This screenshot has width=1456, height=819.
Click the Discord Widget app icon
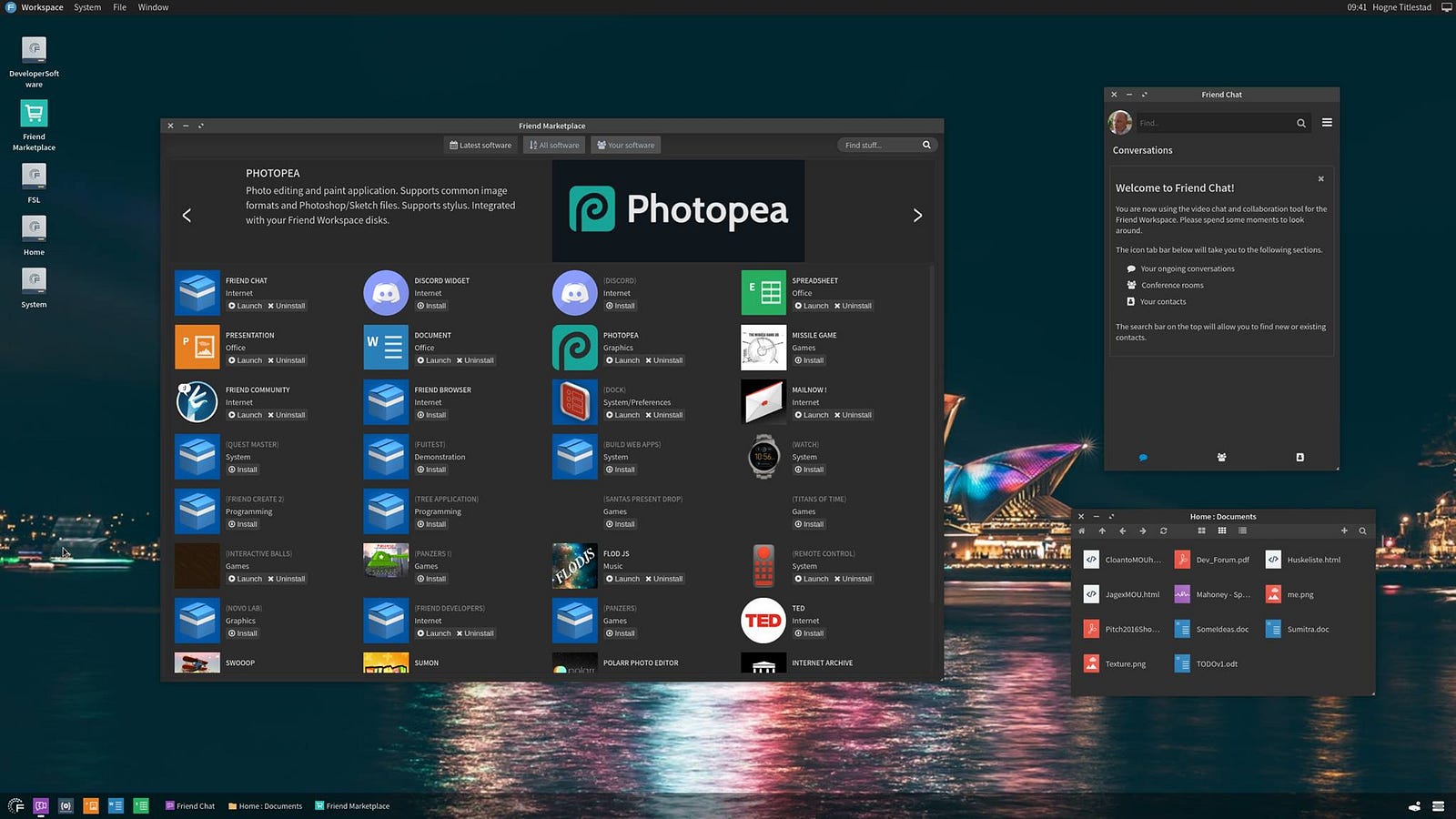pos(386,293)
